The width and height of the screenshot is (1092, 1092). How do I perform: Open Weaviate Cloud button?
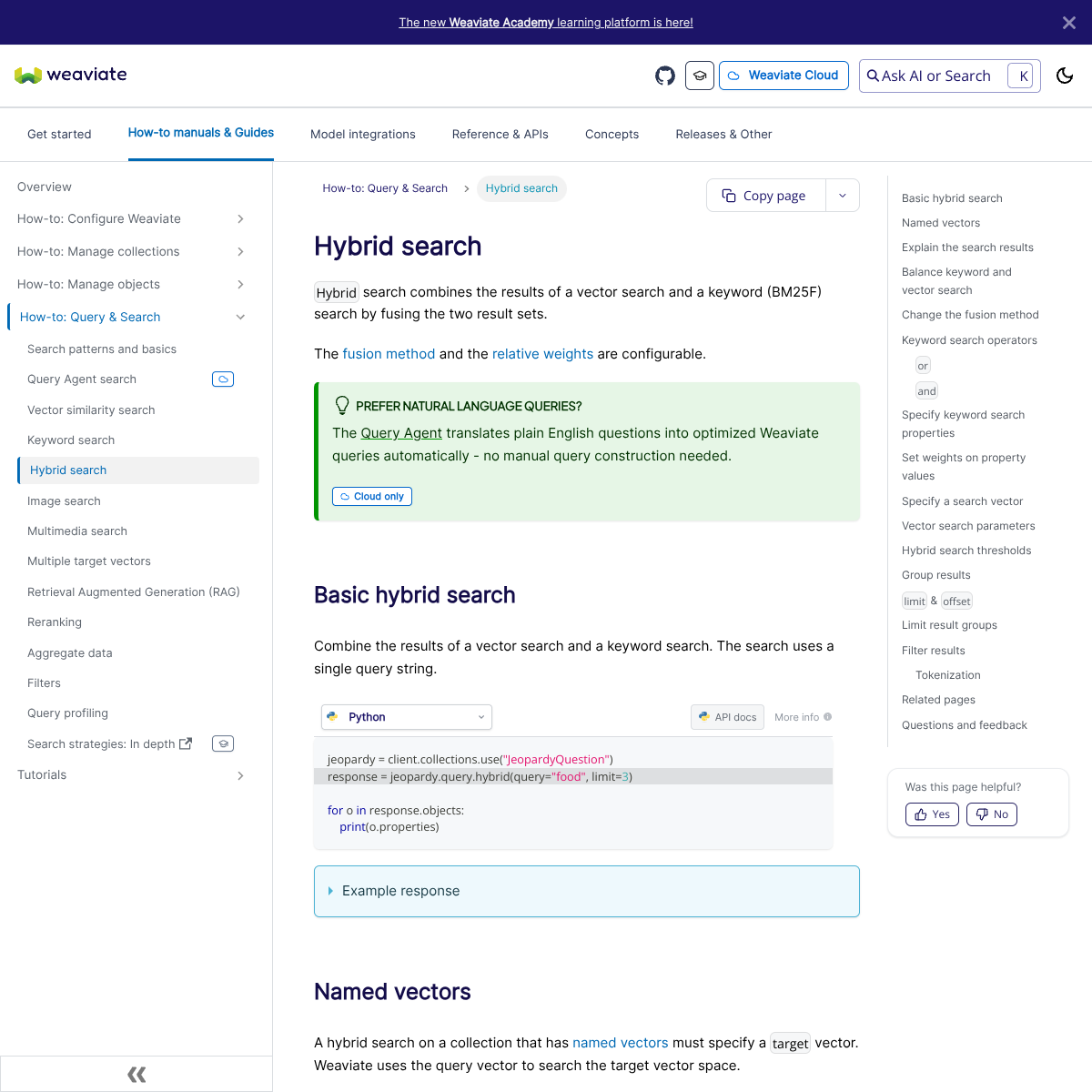point(784,76)
